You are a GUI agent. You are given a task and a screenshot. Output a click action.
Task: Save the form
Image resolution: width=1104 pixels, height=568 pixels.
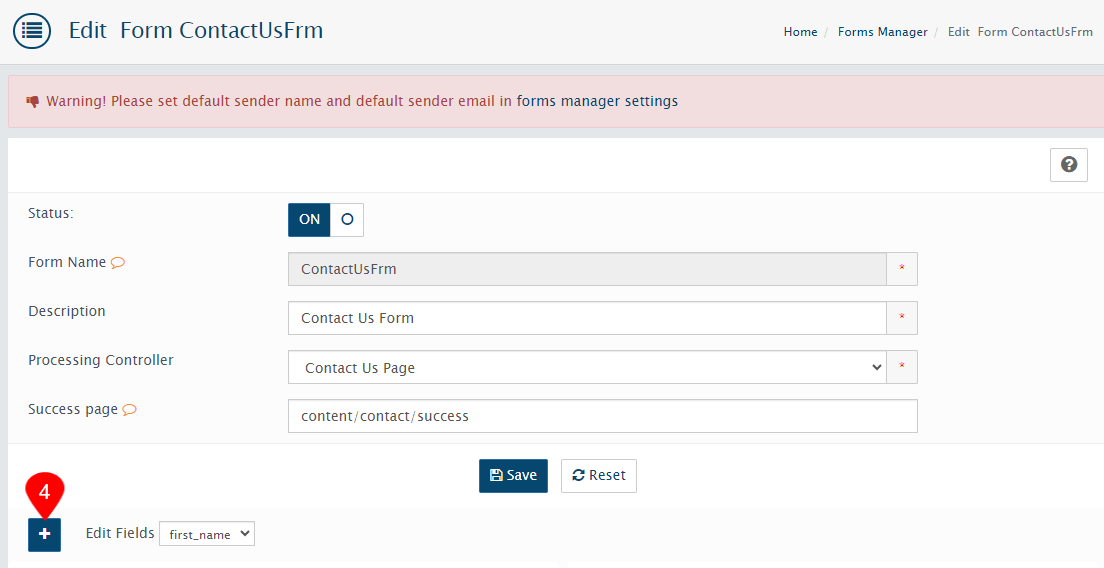[x=513, y=476]
